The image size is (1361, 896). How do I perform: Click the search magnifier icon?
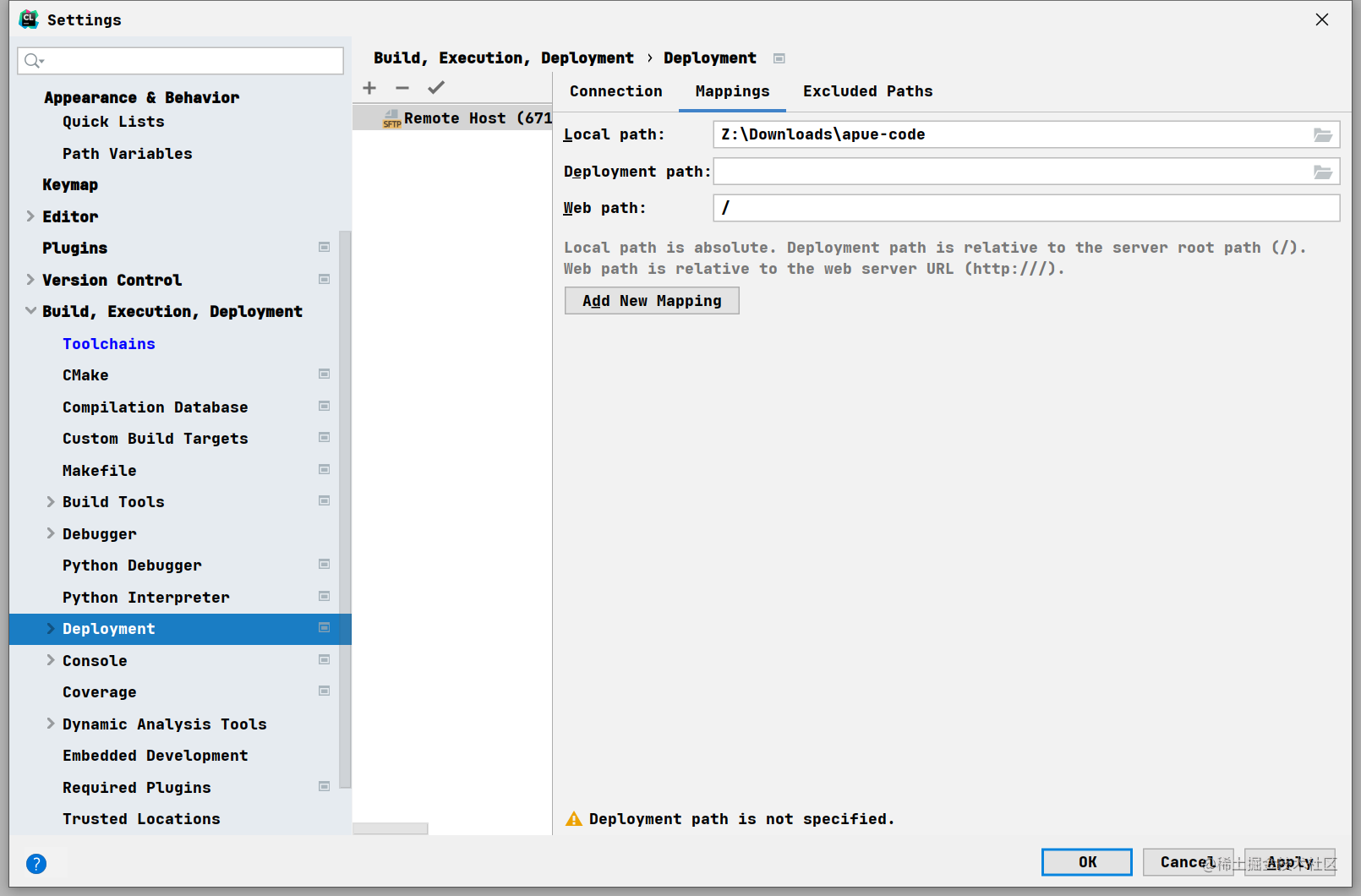pos(34,61)
